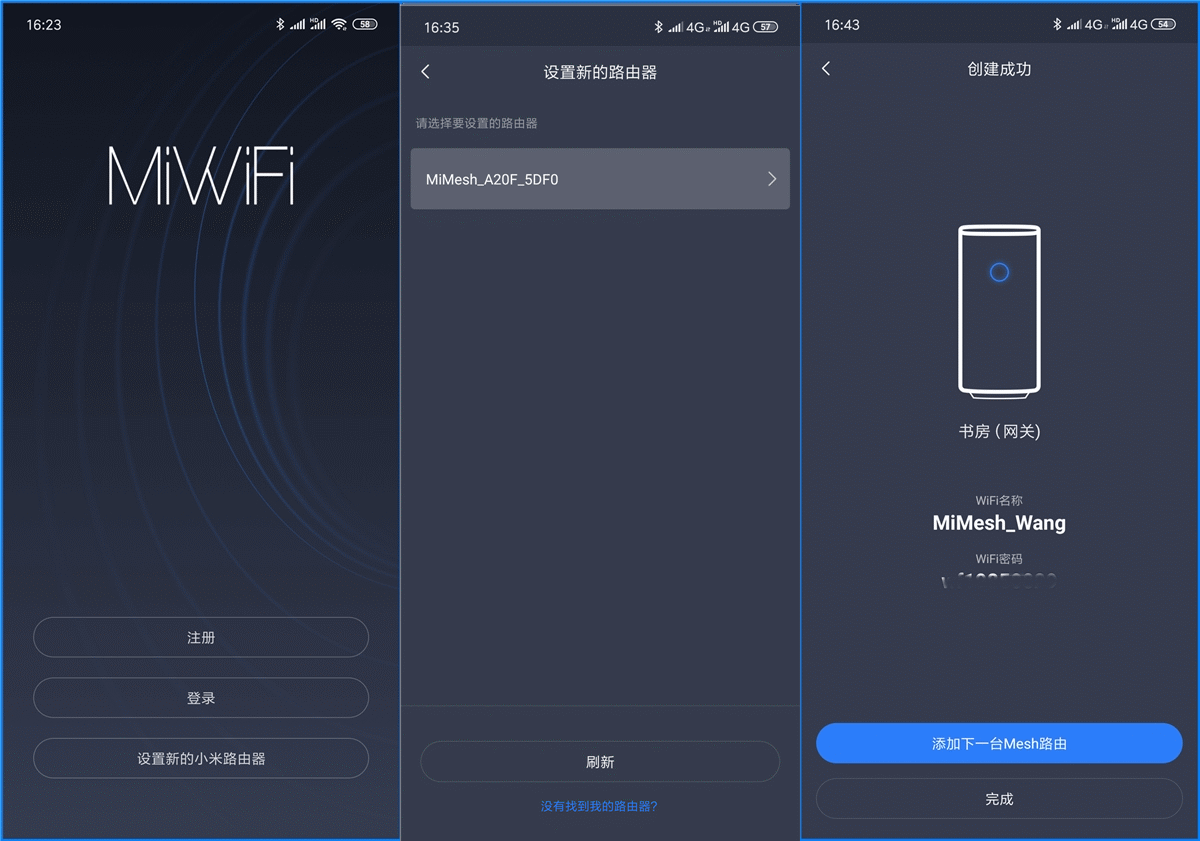Choose 设置新的小米路由器 button

point(201,758)
